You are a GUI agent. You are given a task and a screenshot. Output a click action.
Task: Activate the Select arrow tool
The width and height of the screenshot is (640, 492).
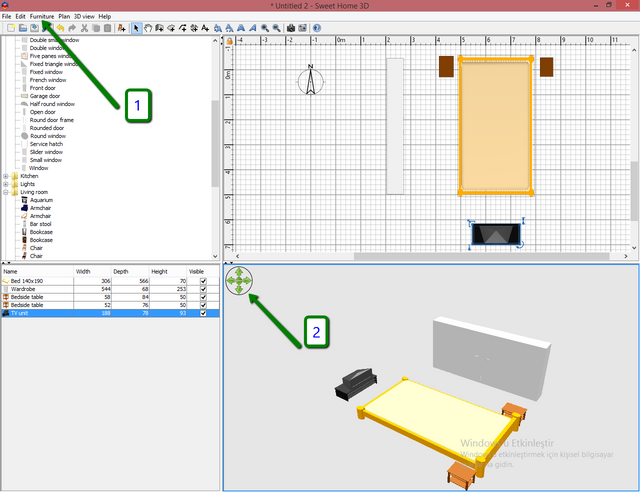click(136, 28)
